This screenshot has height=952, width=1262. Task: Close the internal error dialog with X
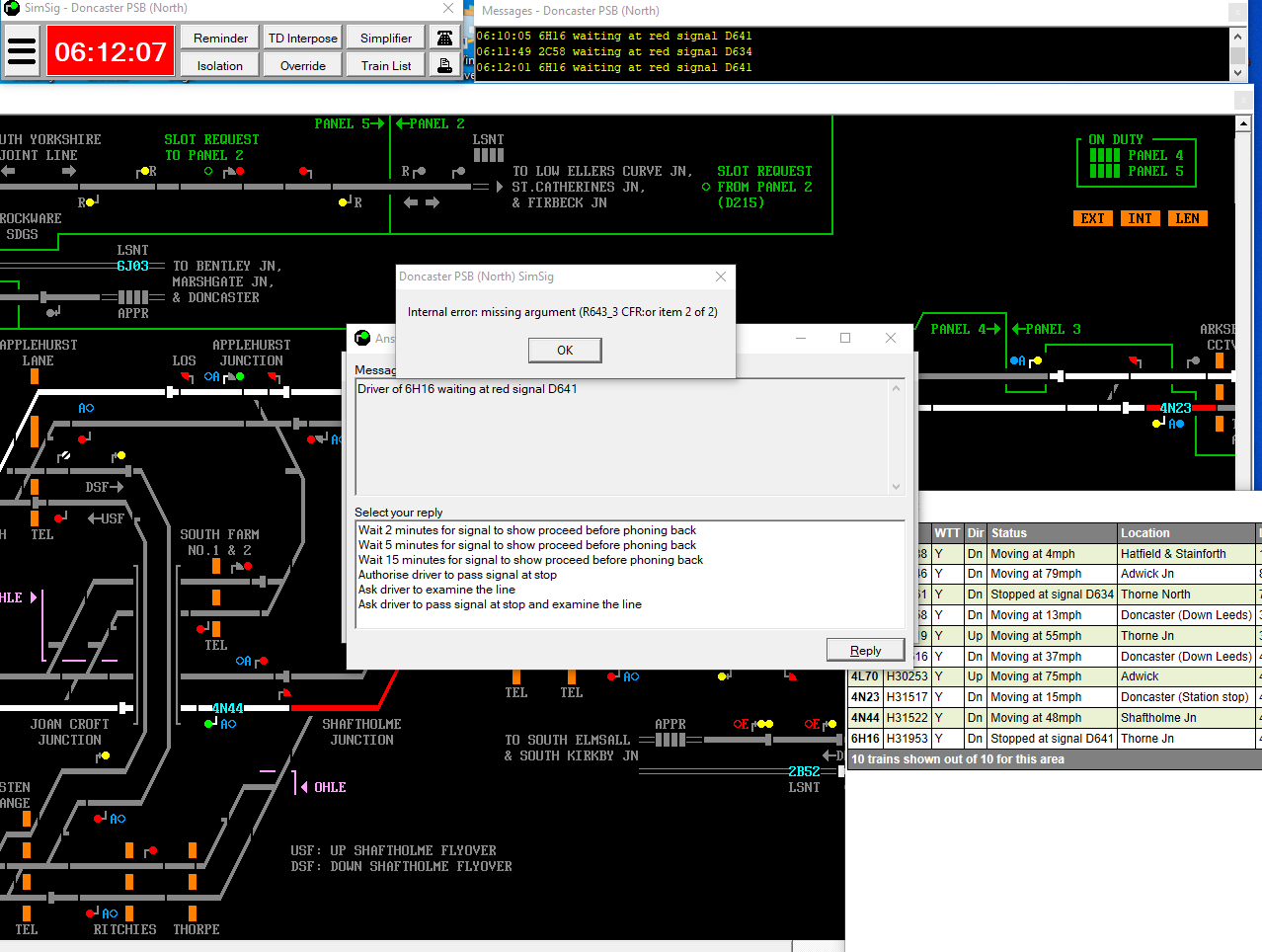[721, 277]
